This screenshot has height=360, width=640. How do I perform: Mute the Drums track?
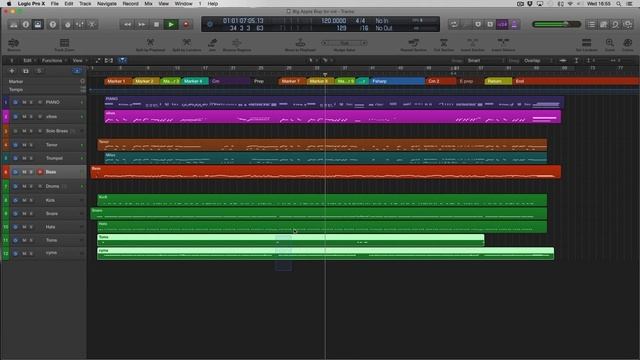click(24, 186)
